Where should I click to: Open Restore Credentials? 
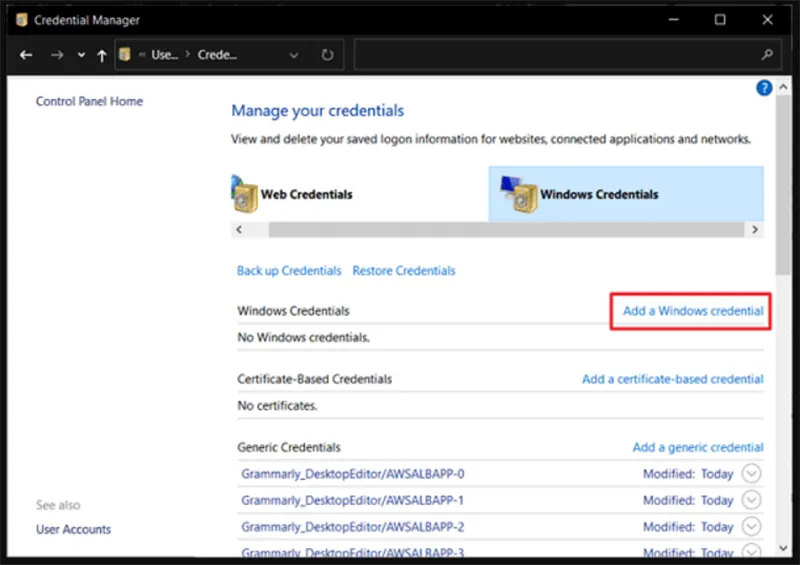pos(404,271)
